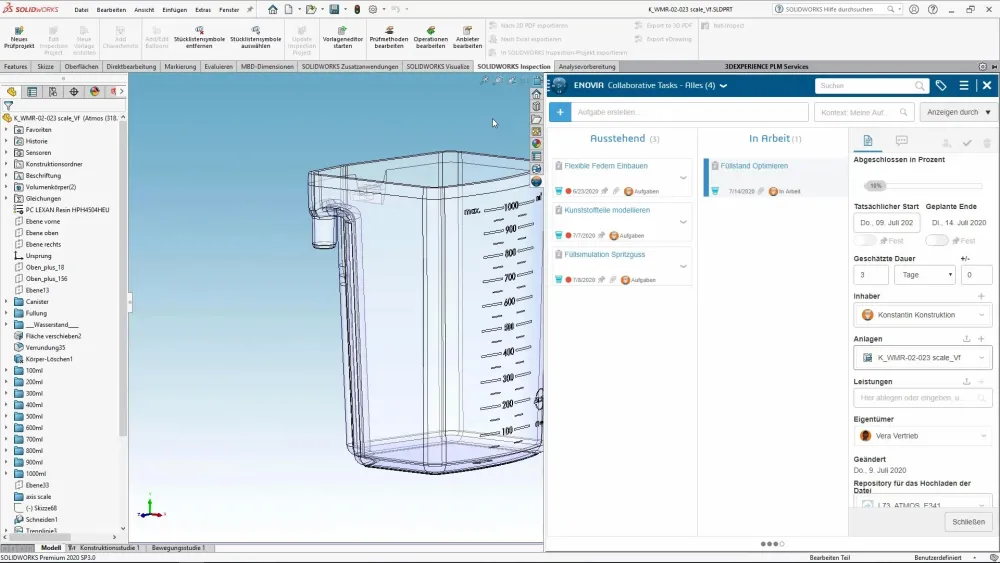1000x563 pixels.
Task: Switch to the SOLIDWORKS Visualize tab
Action: pos(438,66)
